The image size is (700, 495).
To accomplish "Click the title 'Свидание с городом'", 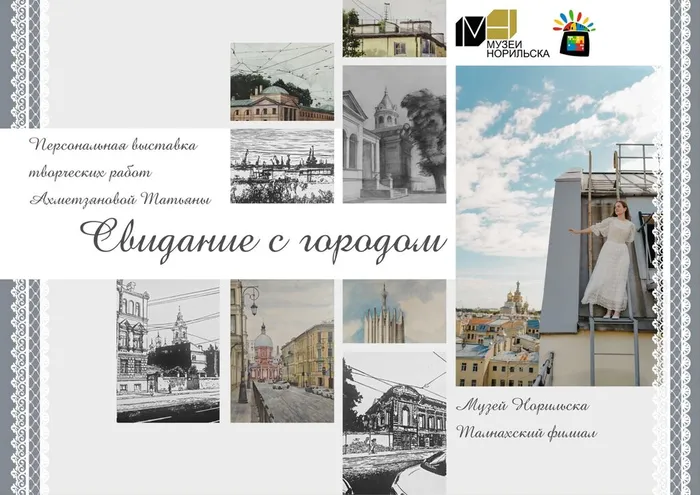I will (x=263, y=240).
